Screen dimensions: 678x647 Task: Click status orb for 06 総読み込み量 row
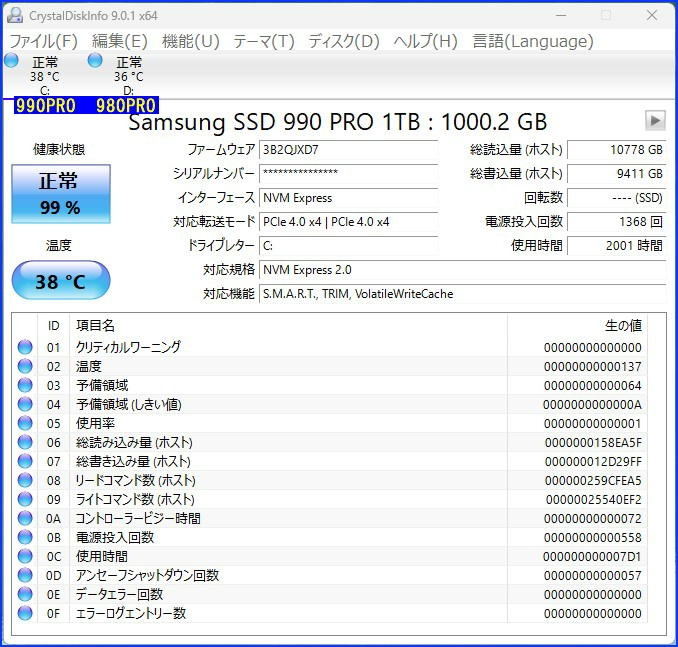point(25,442)
